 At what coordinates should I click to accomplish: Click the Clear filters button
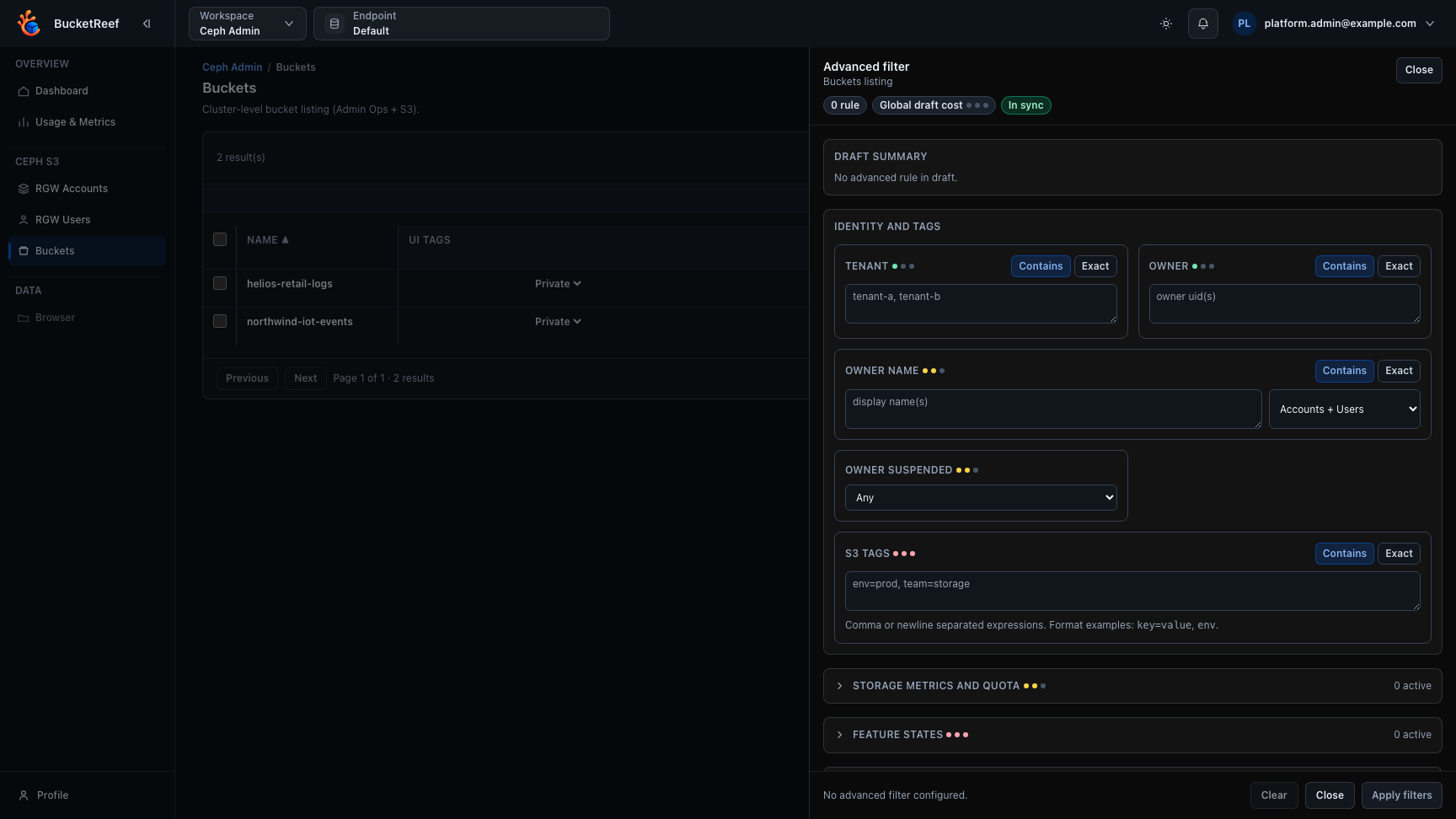pyautogui.click(x=1274, y=795)
